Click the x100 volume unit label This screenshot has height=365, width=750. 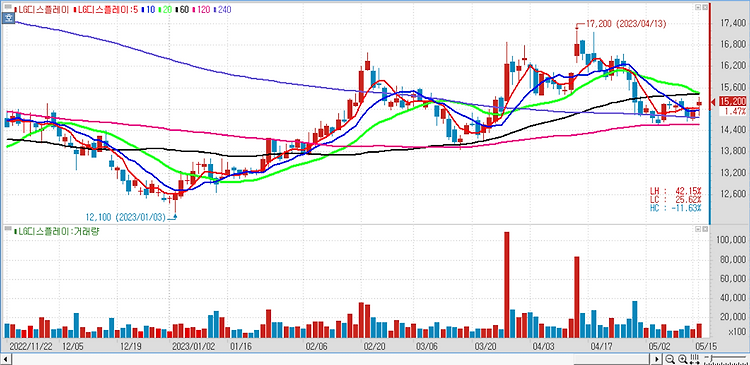click(738, 332)
